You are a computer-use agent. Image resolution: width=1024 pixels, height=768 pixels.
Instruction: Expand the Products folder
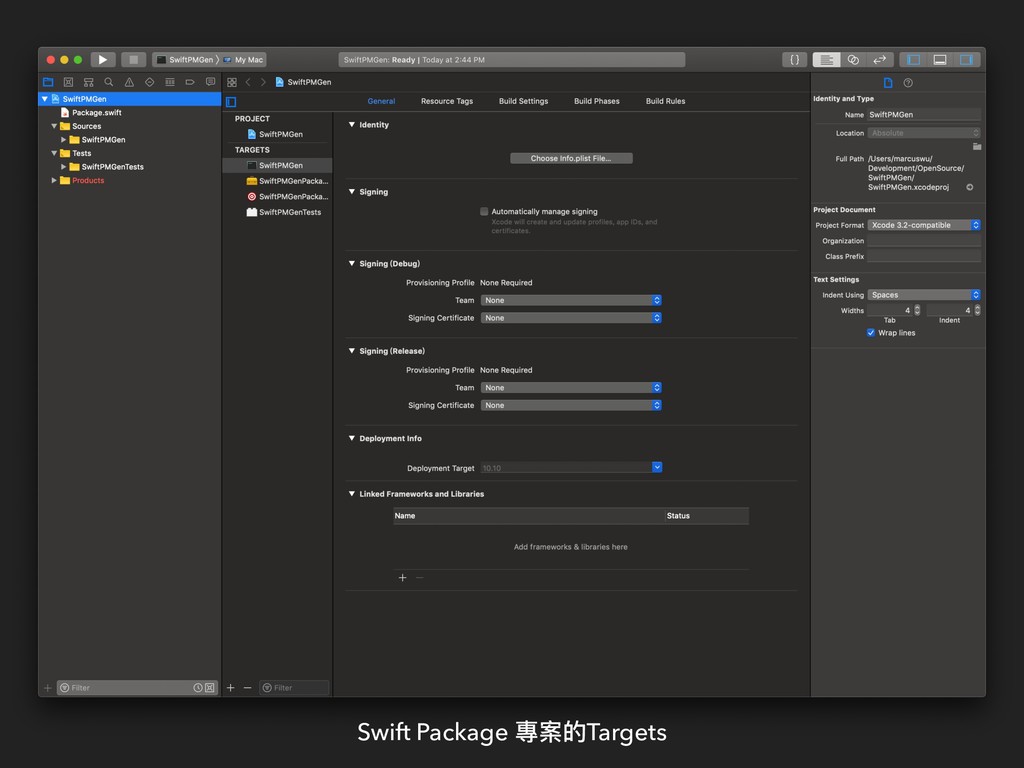point(54,180)
